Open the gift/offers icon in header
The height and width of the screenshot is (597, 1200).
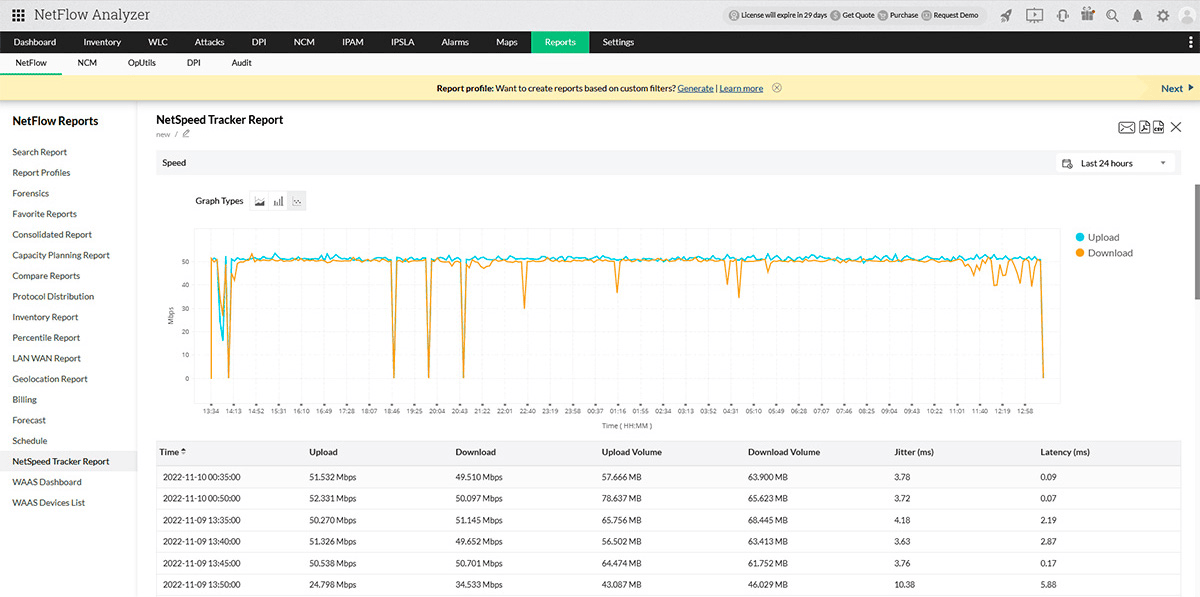click(x=1087, y=15)
